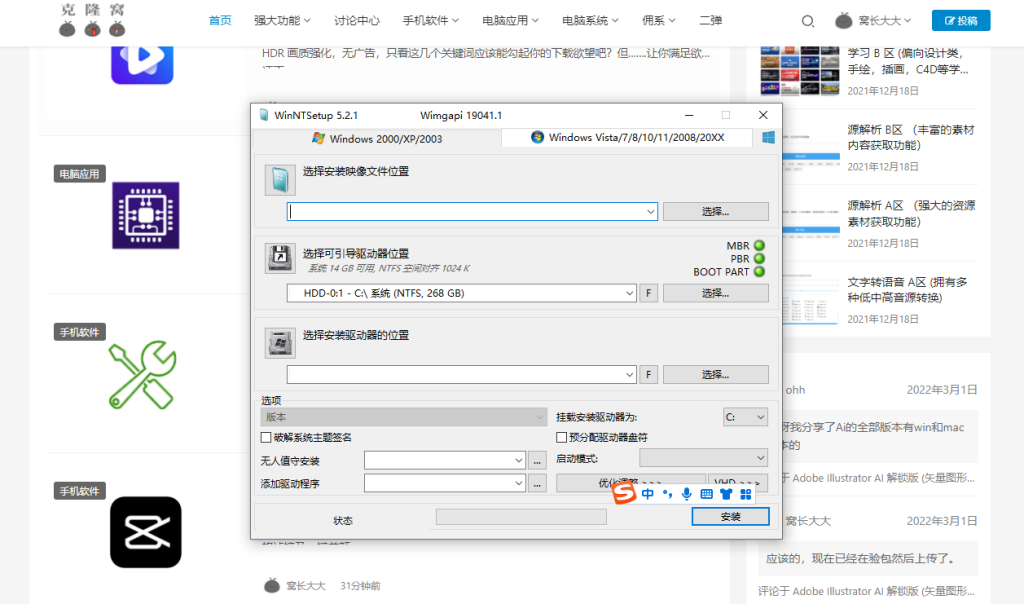Open the mount drive letter C: dropdown
Screen dimensions: 1024x604
[745, 417]
